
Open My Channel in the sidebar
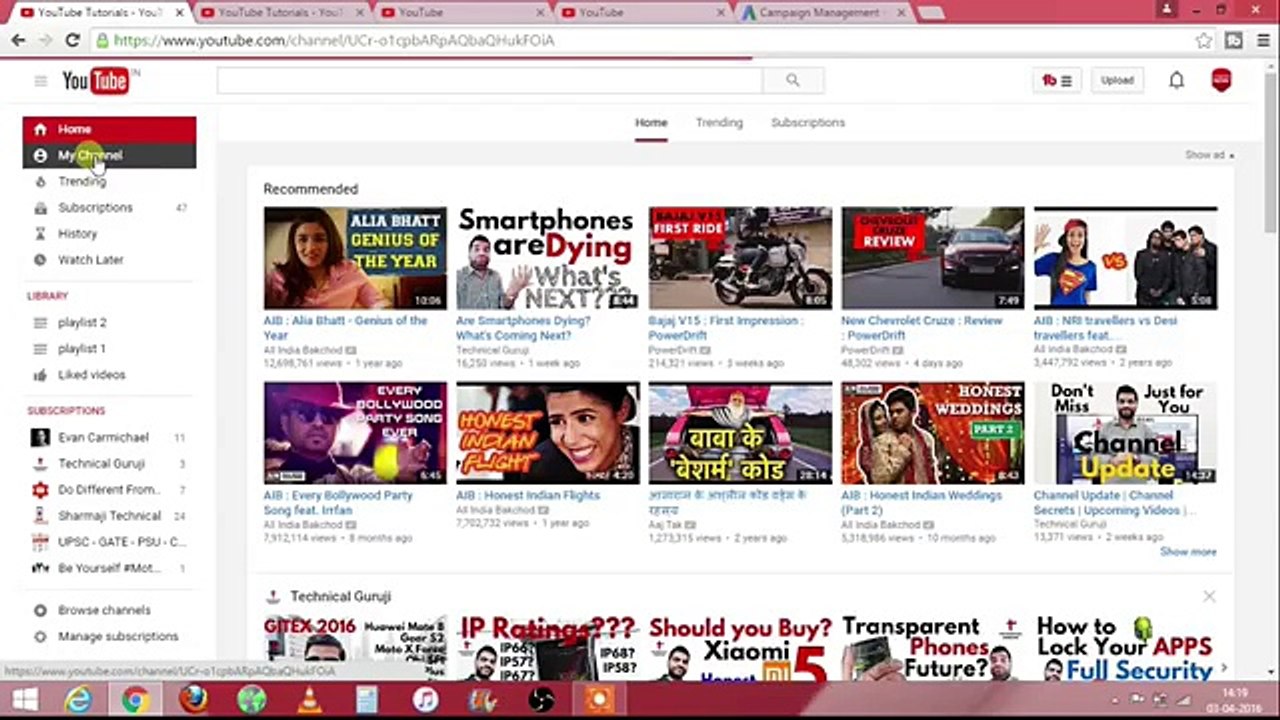[x=109, y=155]
